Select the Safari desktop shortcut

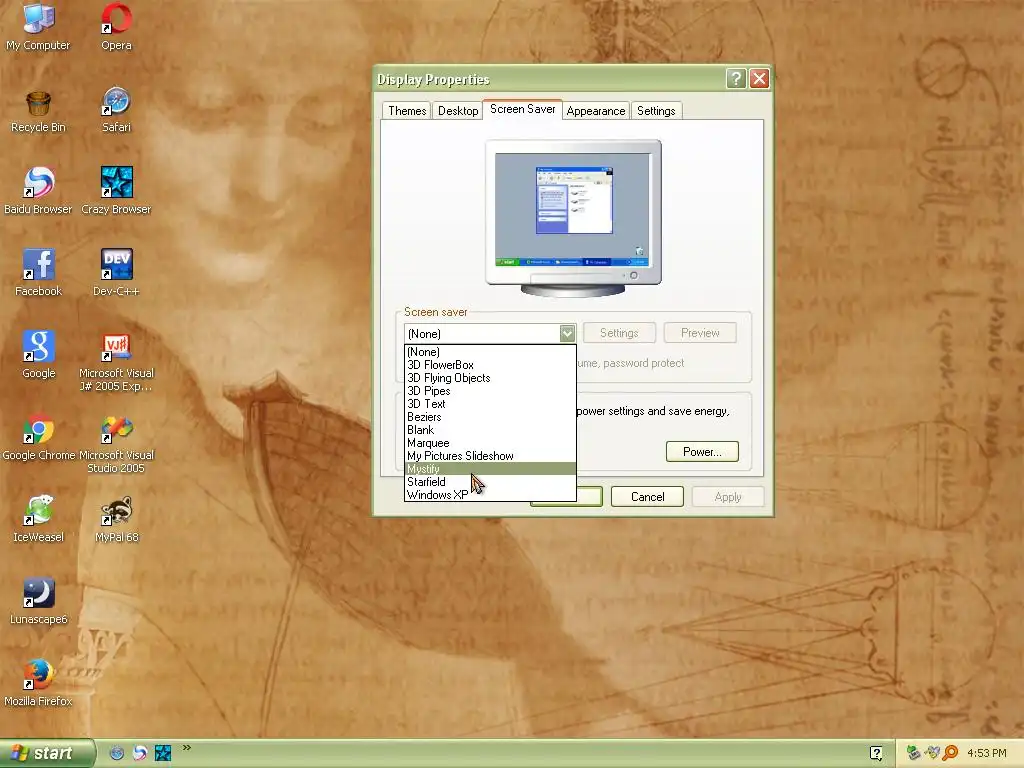[x=116, y=110]
